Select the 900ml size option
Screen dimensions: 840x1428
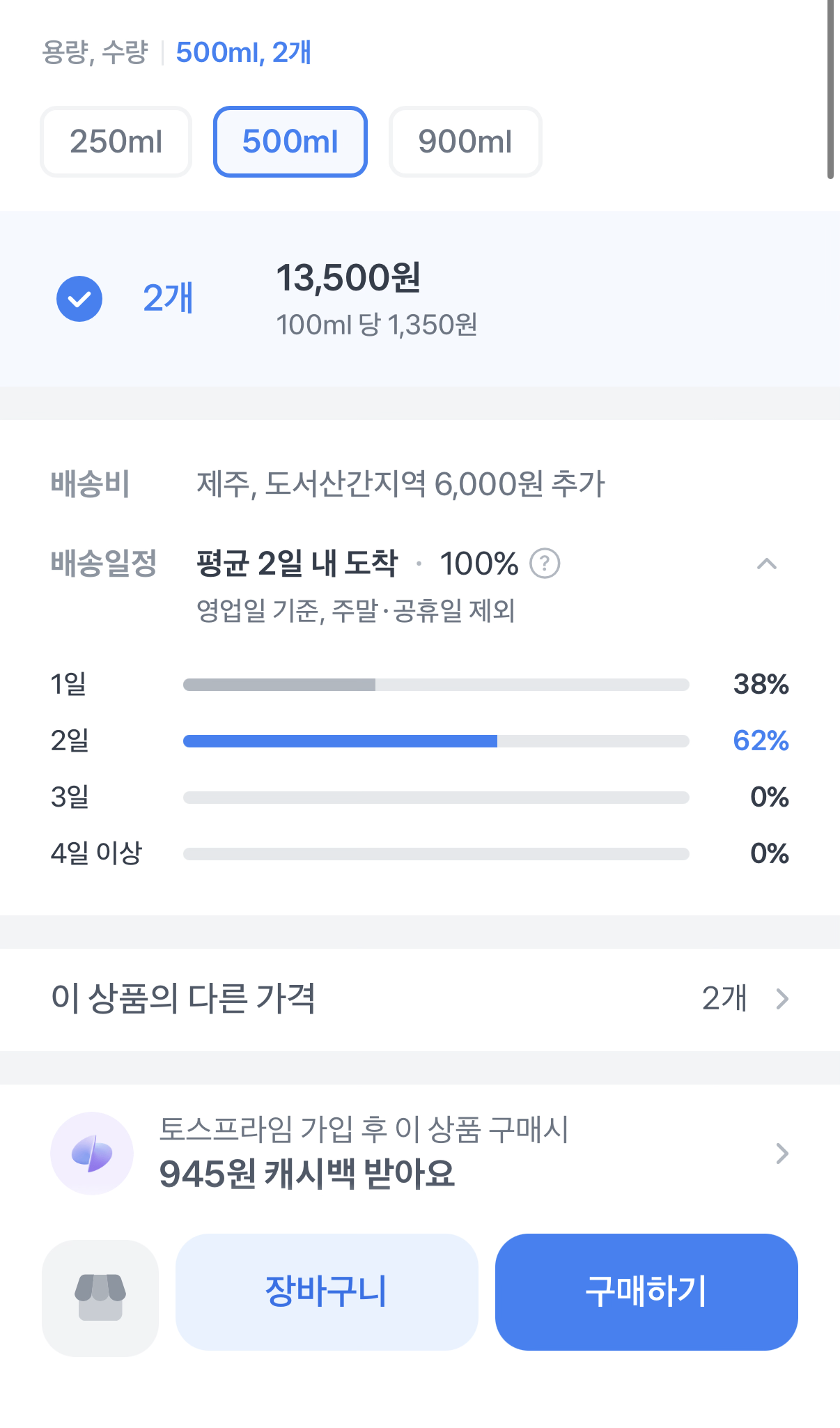465,142
